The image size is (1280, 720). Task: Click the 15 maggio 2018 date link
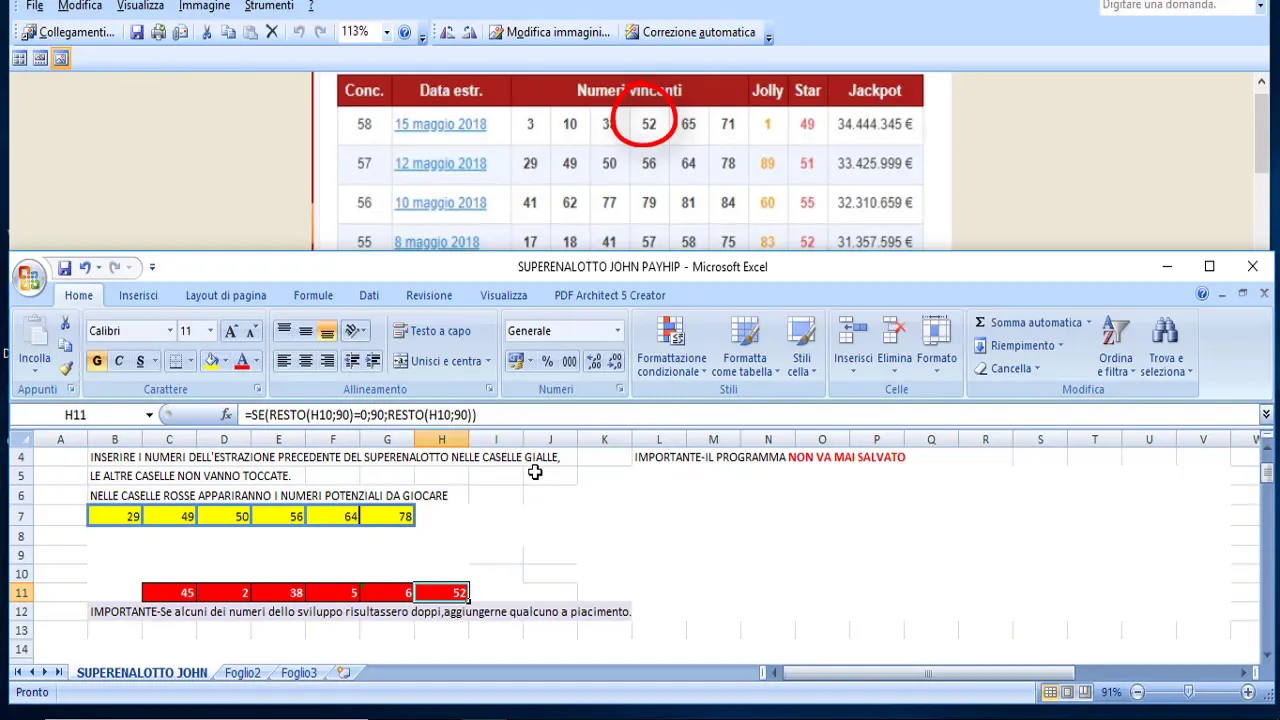(440, 124)
